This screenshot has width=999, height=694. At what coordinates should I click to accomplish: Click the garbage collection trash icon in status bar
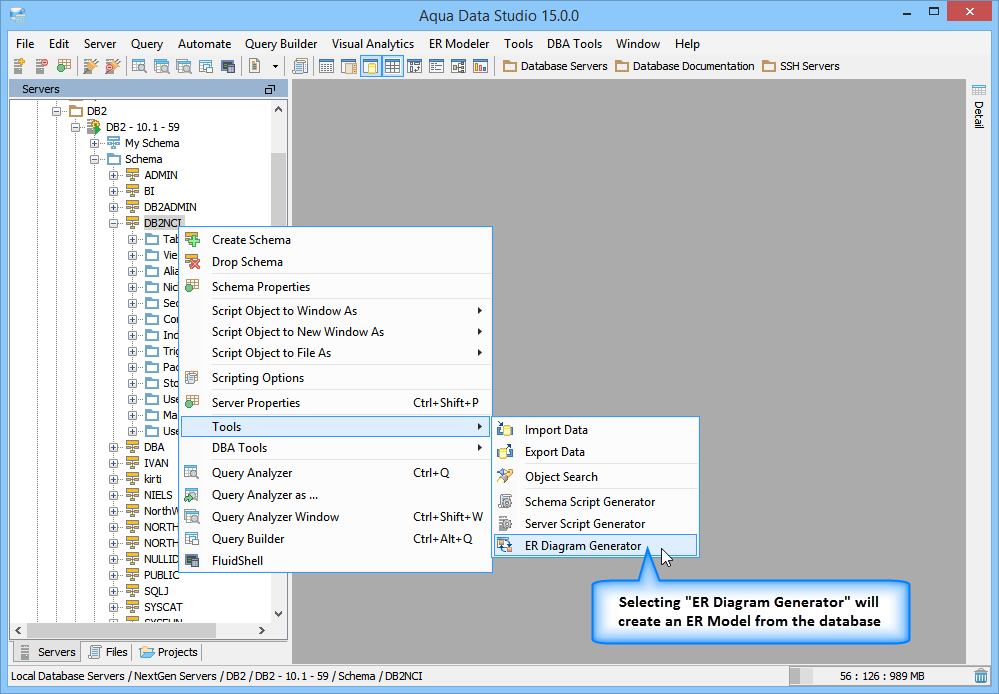(981, 676)
